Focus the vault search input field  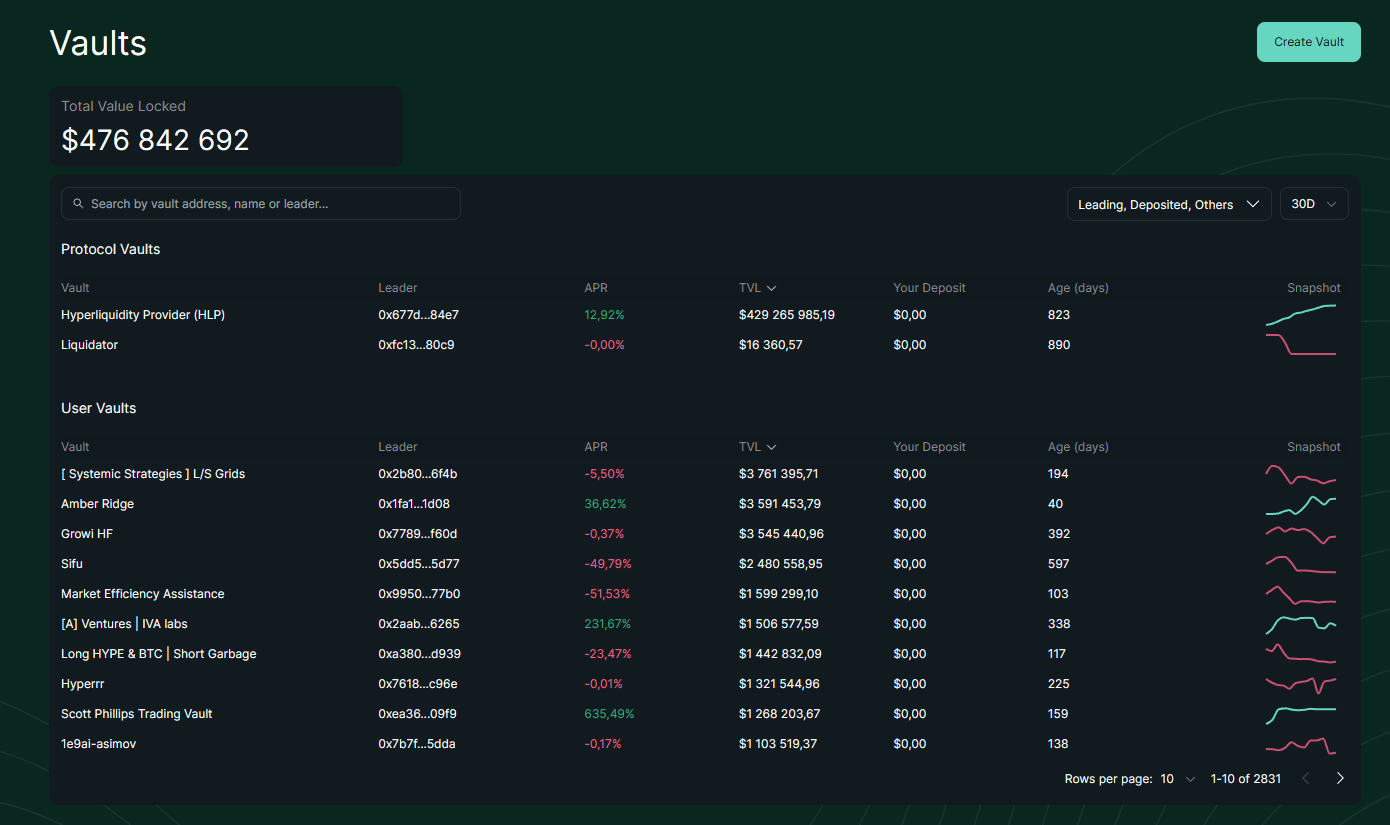point(261,204)
